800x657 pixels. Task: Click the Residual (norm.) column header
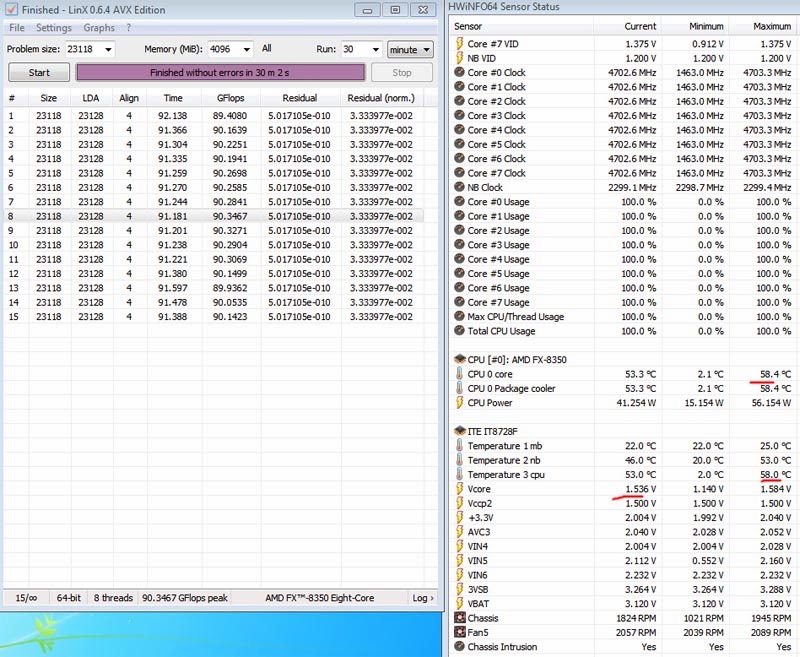tap(381, 98)
